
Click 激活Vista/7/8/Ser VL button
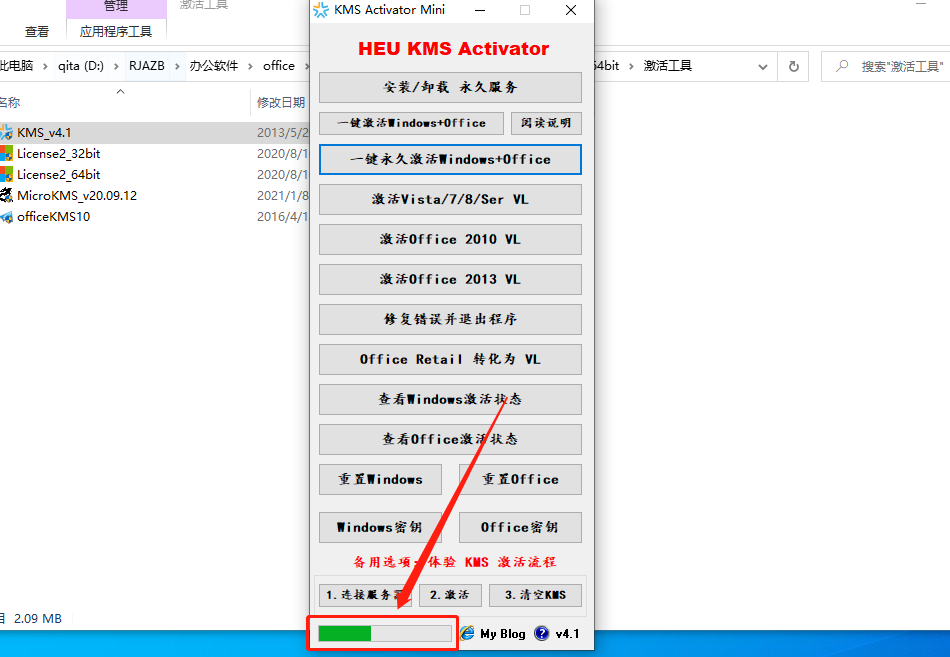tap(450, 199)
